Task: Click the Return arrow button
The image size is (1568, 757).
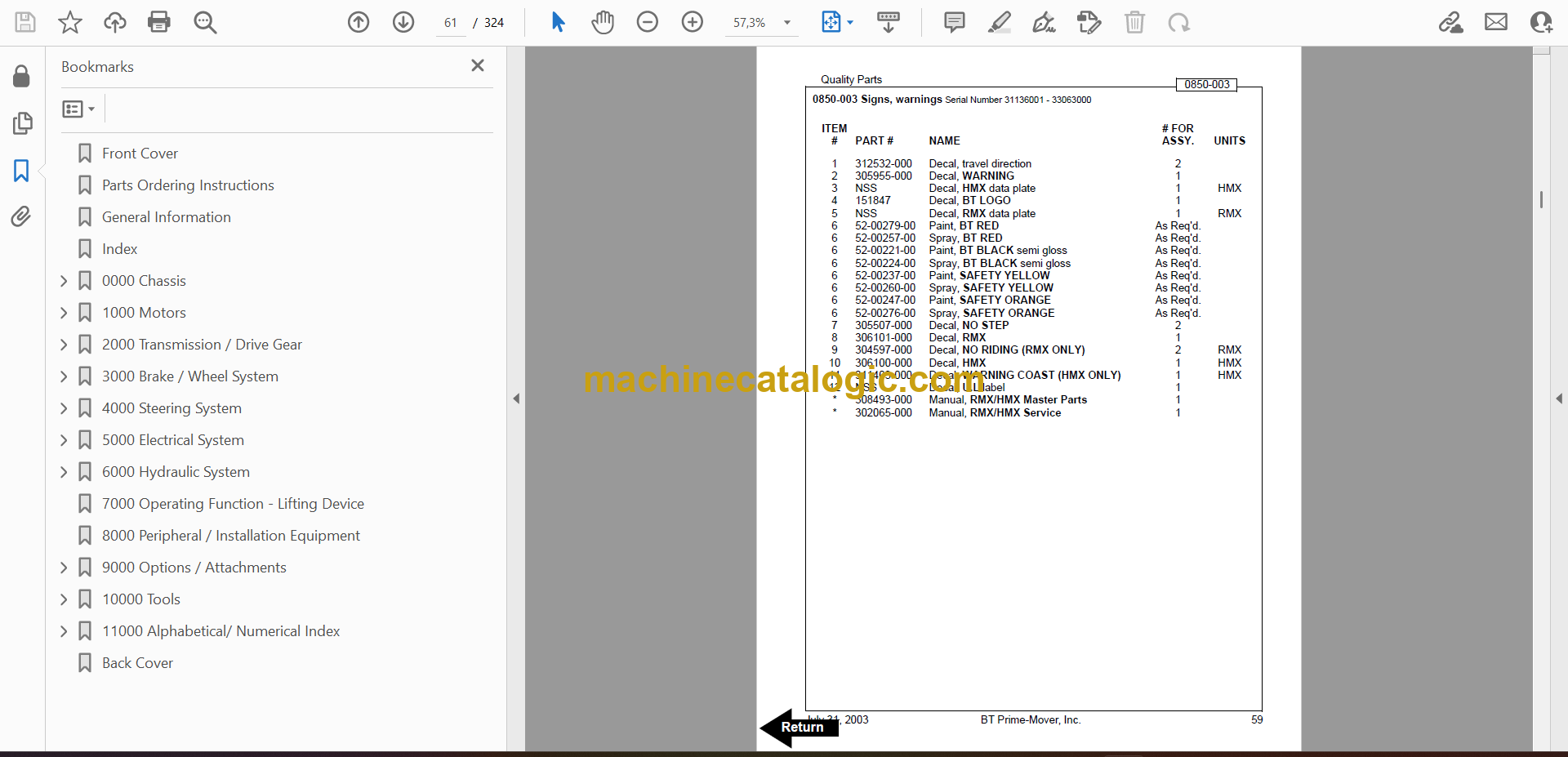Action: click(800, 727)
